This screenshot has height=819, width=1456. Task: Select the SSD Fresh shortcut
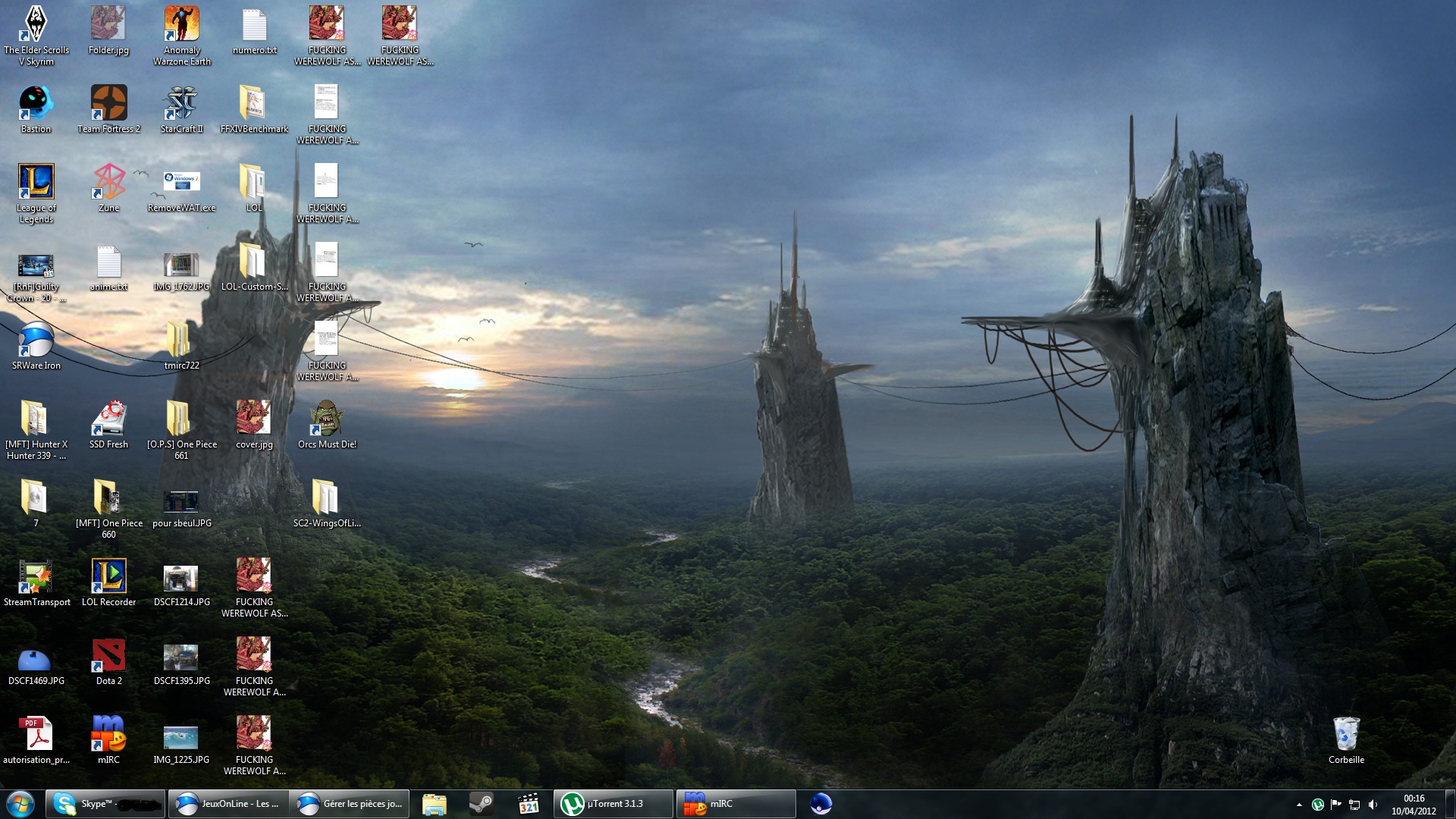[x=108, y=425]
